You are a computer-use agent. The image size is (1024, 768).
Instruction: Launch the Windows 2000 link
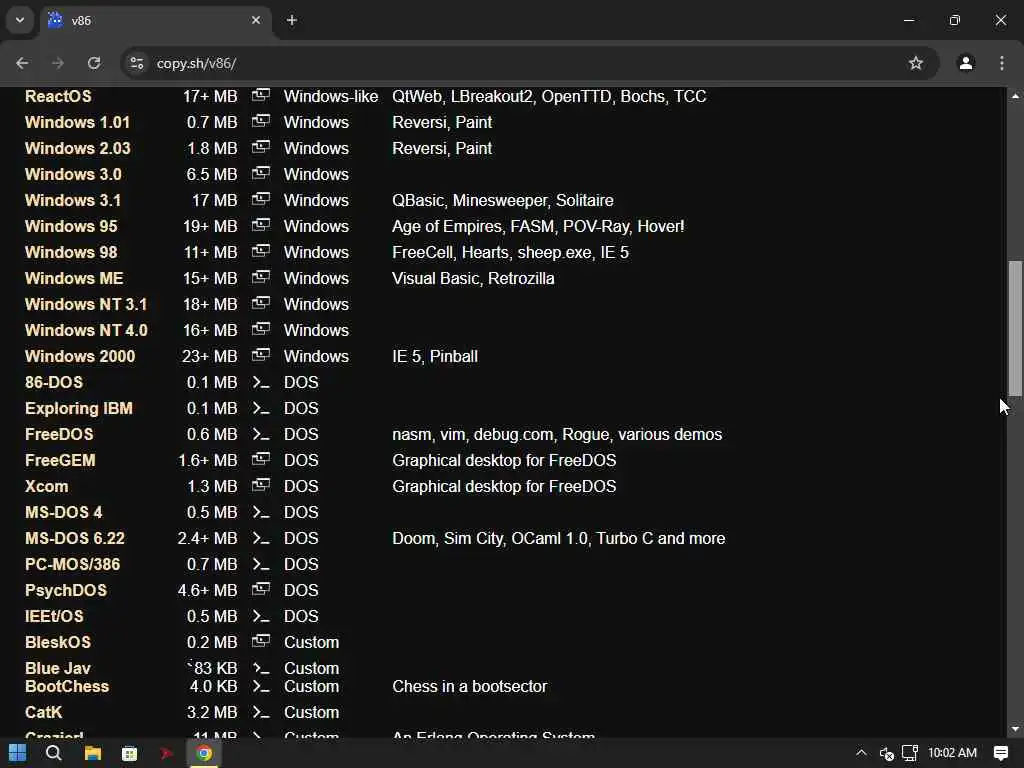tap(80, 357)
